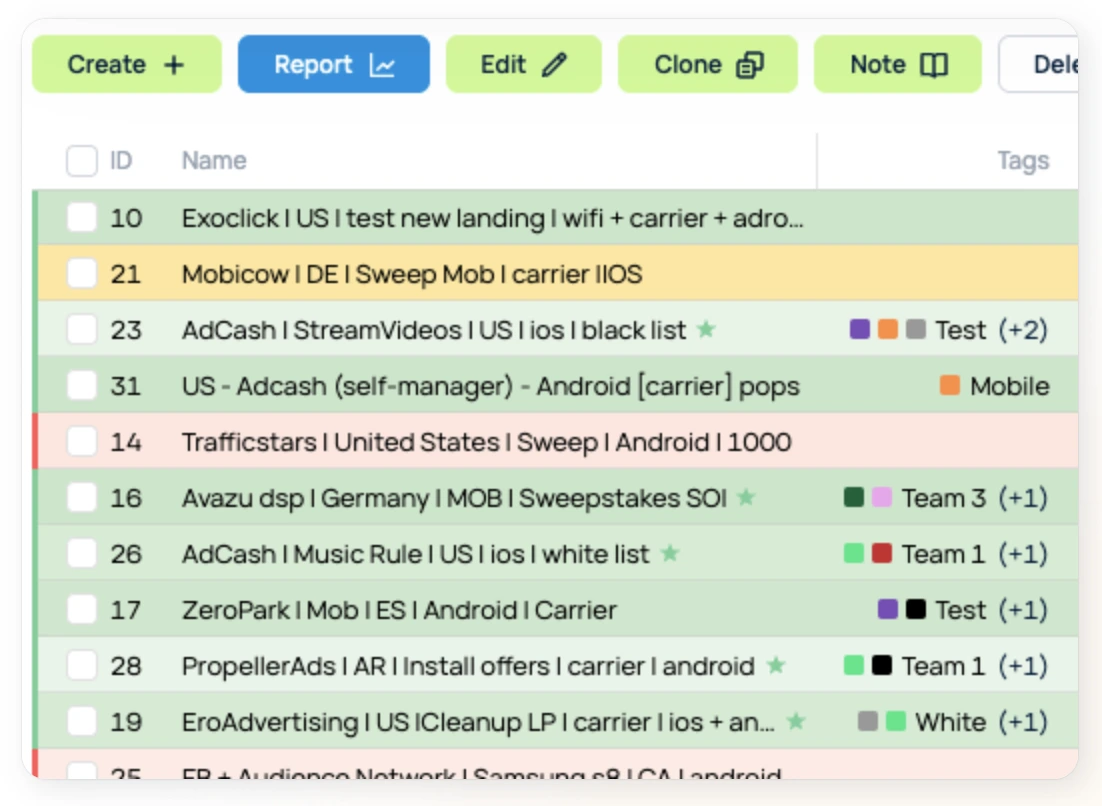This screenshot has height=806, width=1102.
Task: Check the box for campaign ID 16
Action: (82, 498)
